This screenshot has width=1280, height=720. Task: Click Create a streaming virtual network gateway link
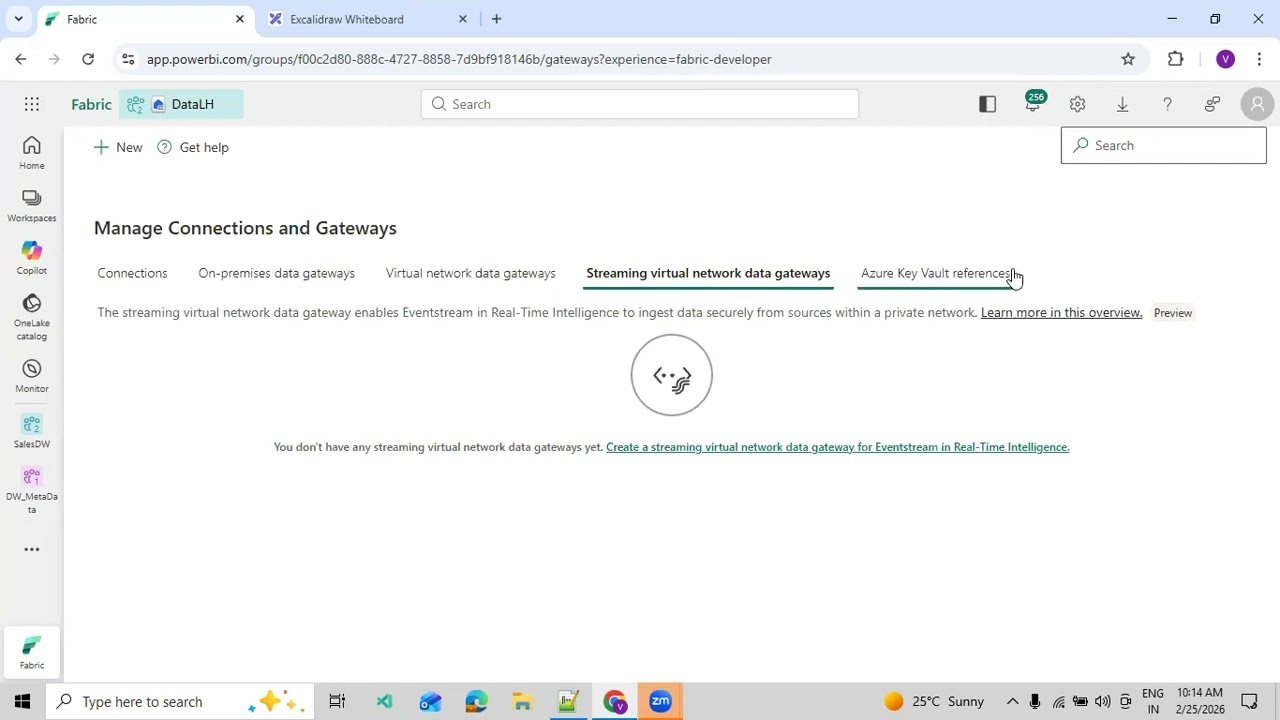coord(837,447)
